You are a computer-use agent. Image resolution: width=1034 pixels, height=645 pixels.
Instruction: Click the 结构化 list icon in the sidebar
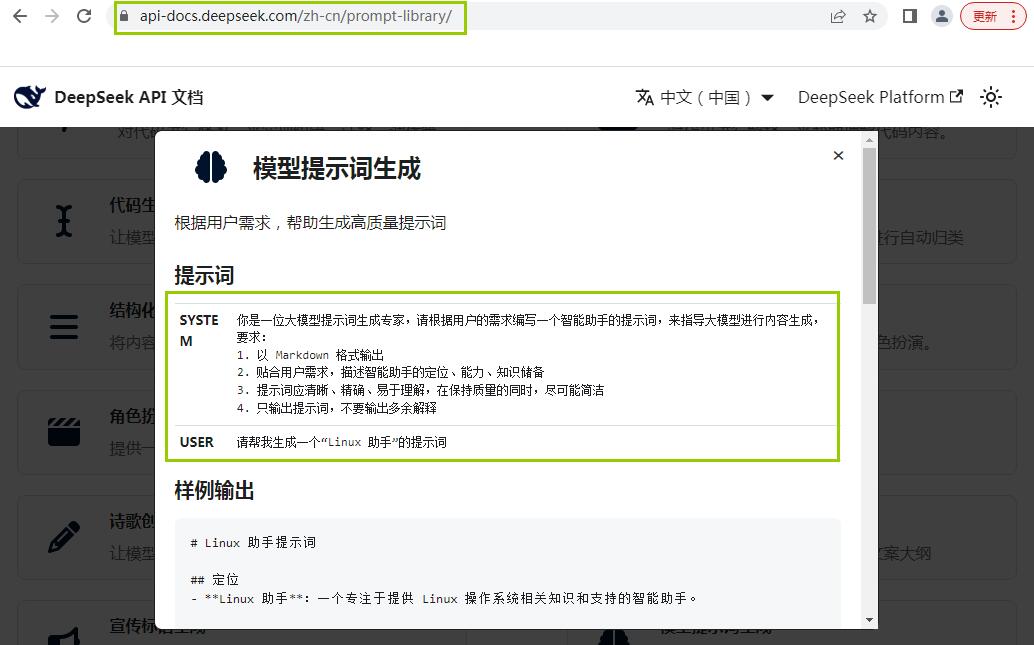pyautogui.click(x=63, y=326)
